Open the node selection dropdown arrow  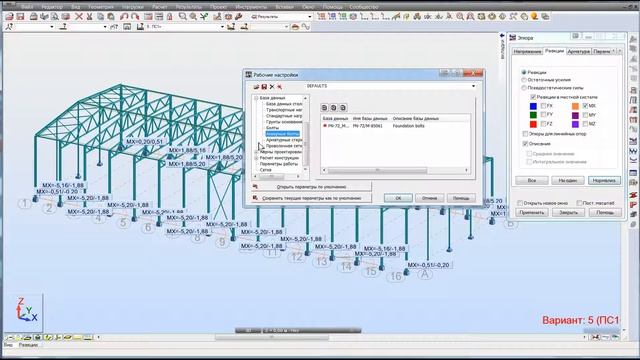pyautogui.click(x=51, y=27)
